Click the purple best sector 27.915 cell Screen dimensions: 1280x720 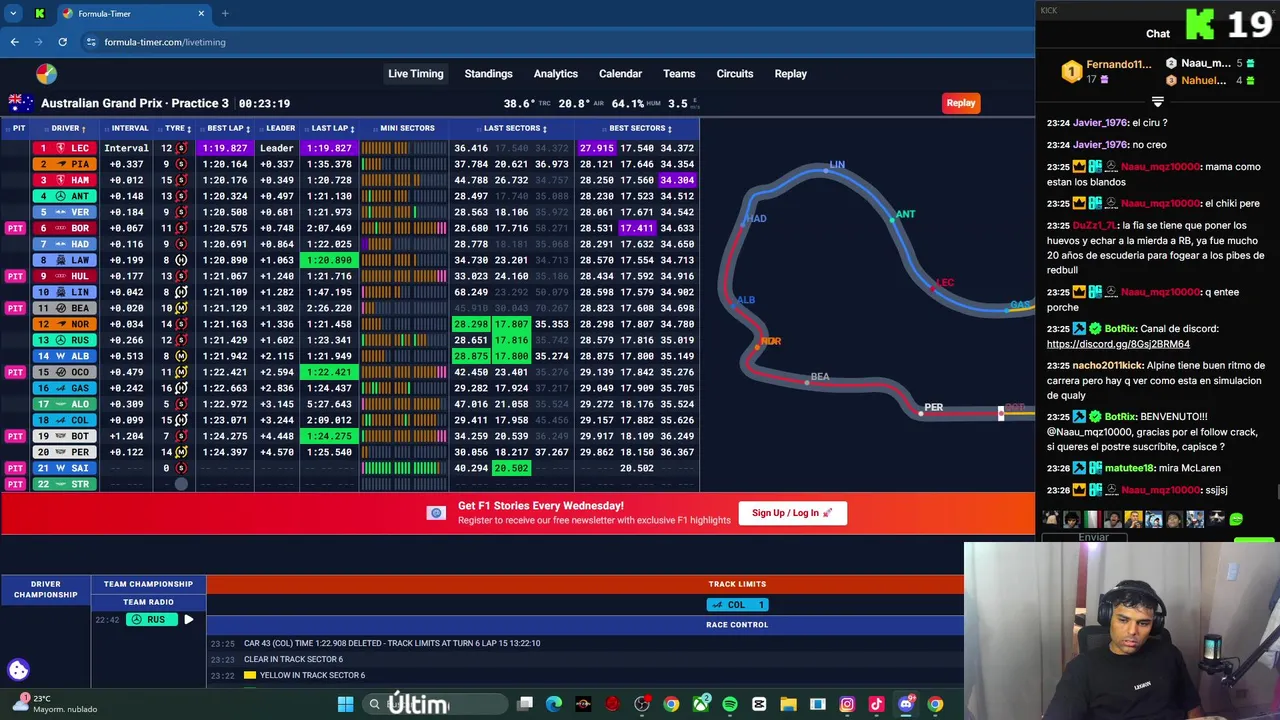(596, 148)
